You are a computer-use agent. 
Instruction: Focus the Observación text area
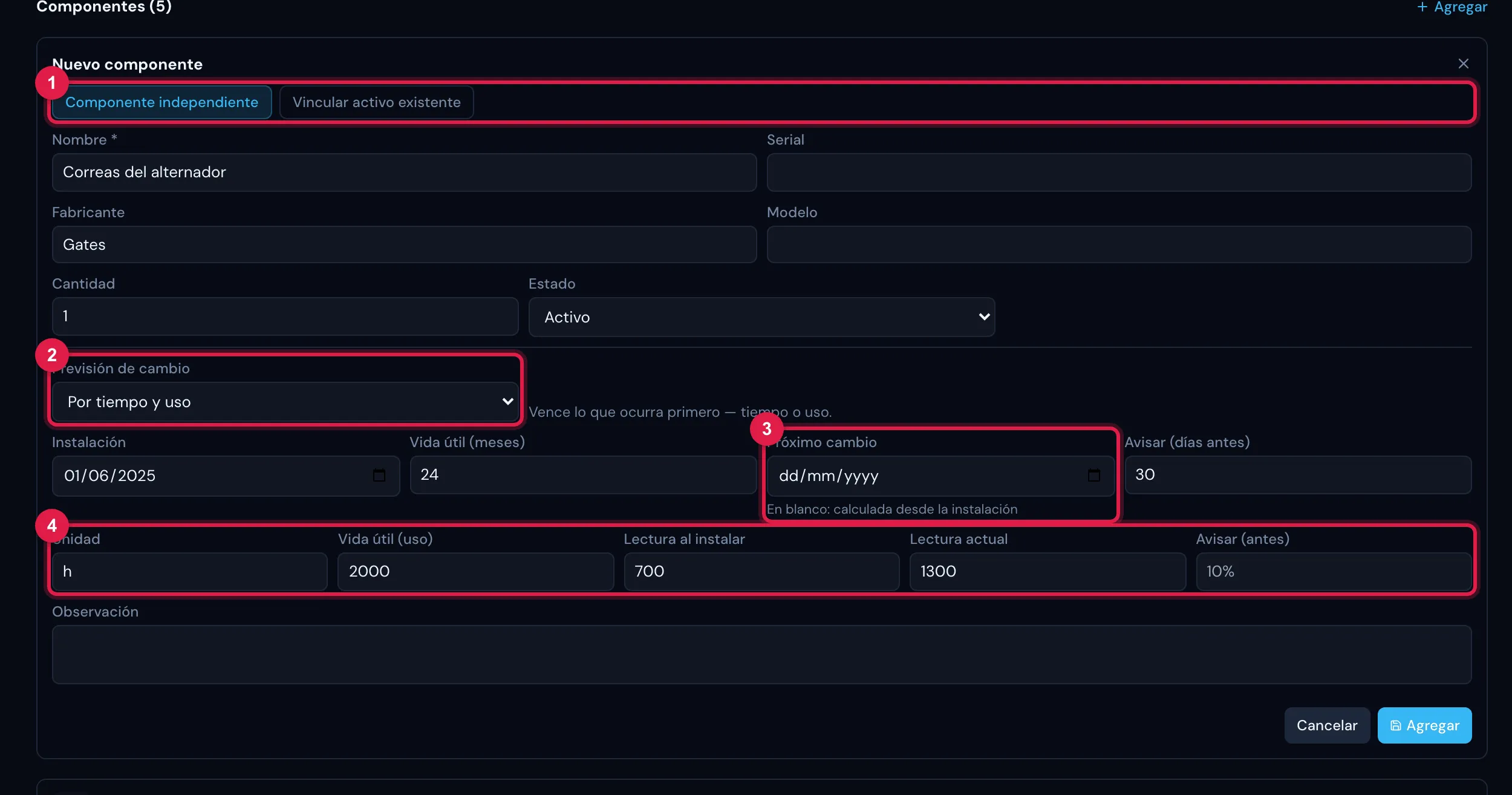click(761, 655)
